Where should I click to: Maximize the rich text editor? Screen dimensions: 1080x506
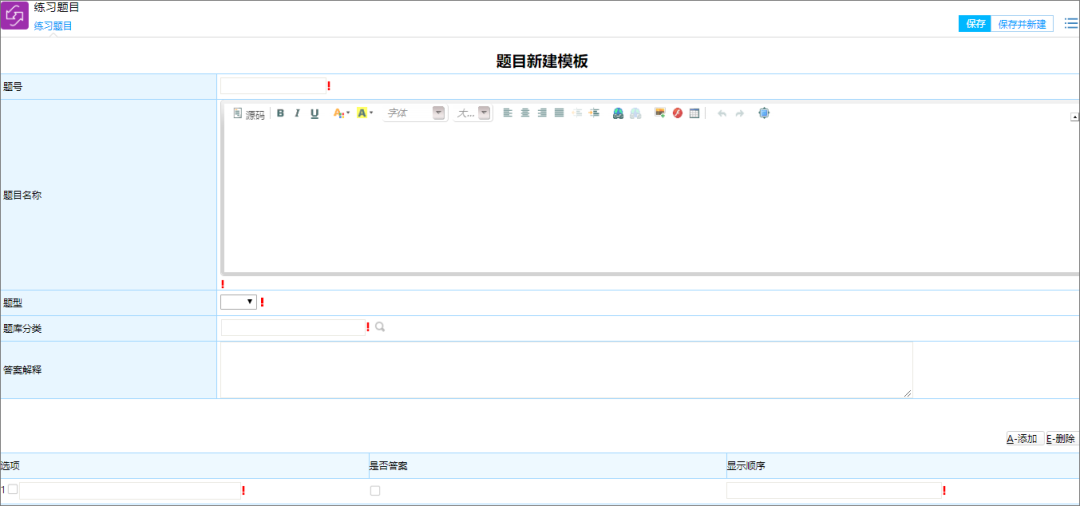(764, 113)
